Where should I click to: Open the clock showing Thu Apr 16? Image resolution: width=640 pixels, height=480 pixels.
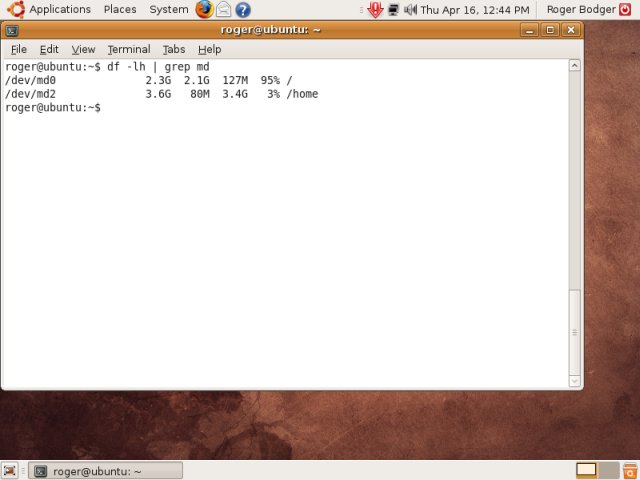[475, 10]
